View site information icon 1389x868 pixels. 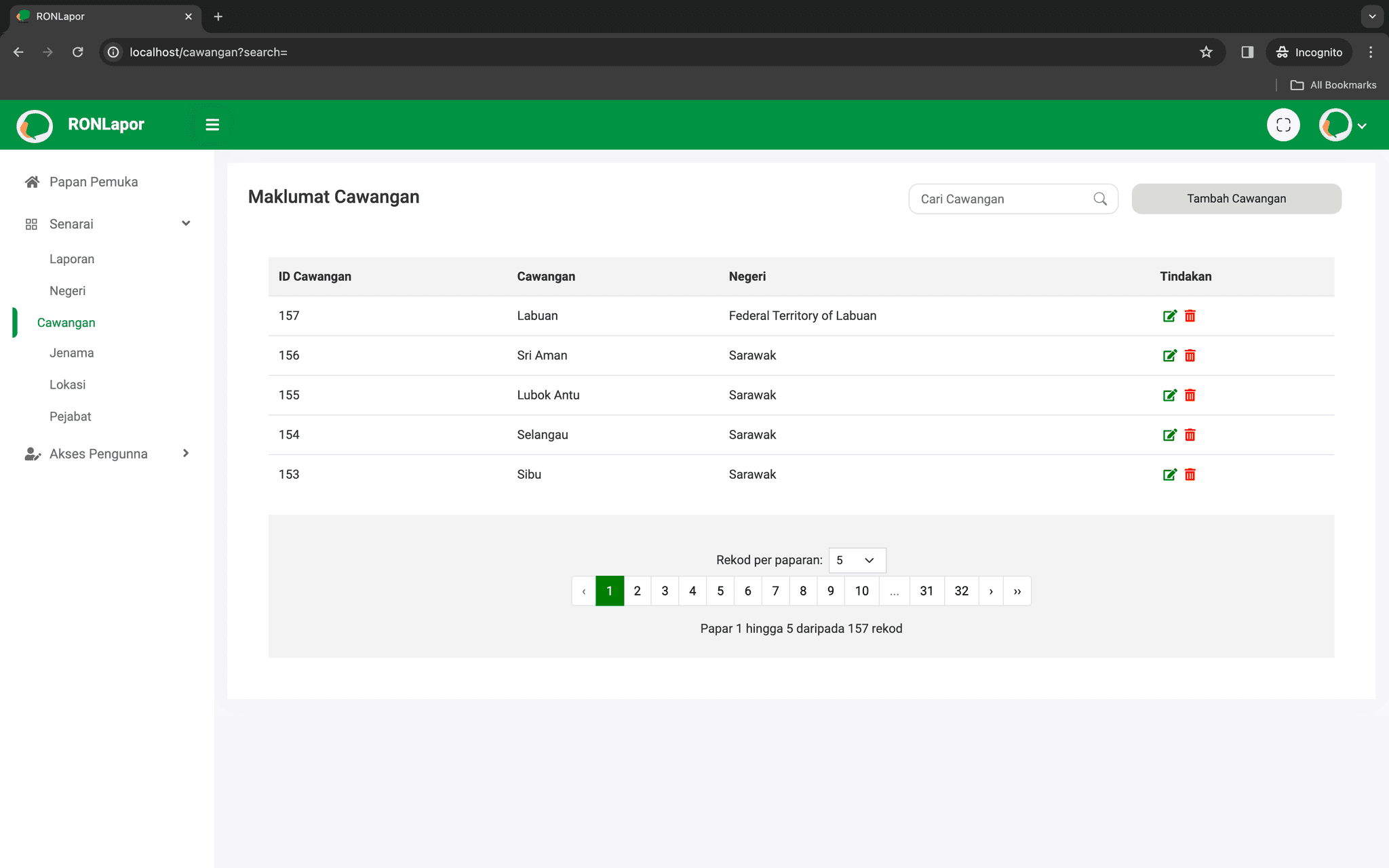click(113, 52)
